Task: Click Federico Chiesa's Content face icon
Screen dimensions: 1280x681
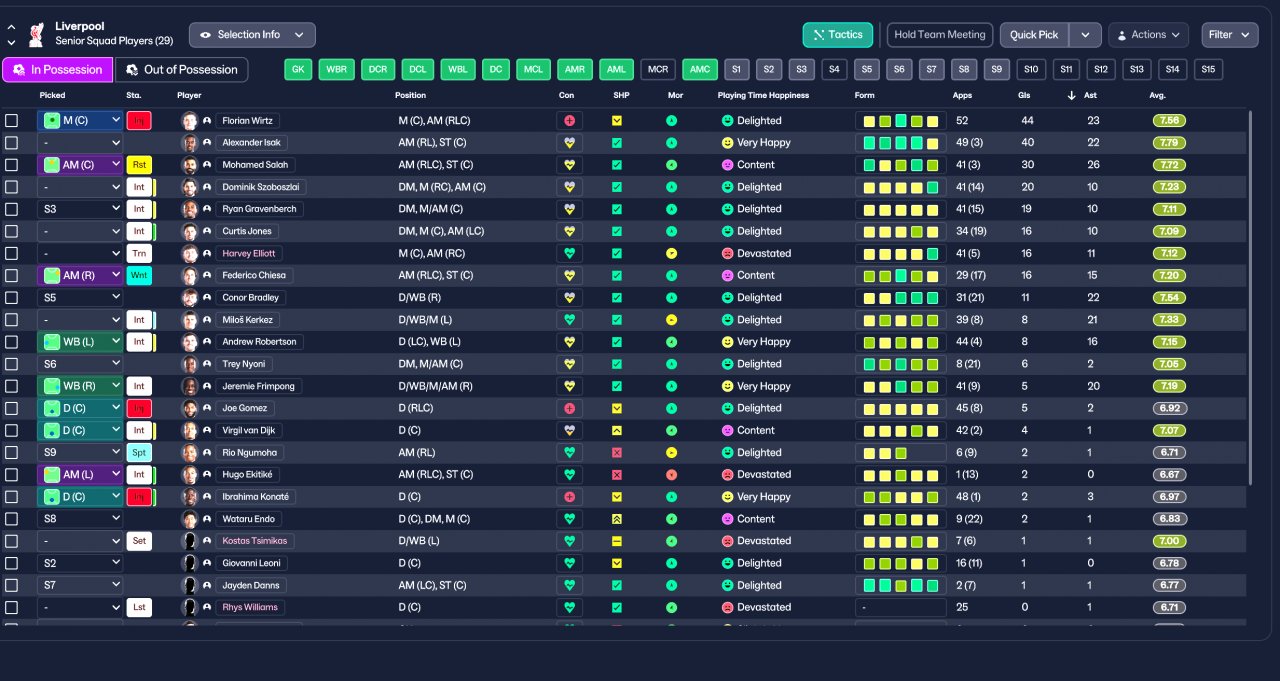Action: coord(728,275)
